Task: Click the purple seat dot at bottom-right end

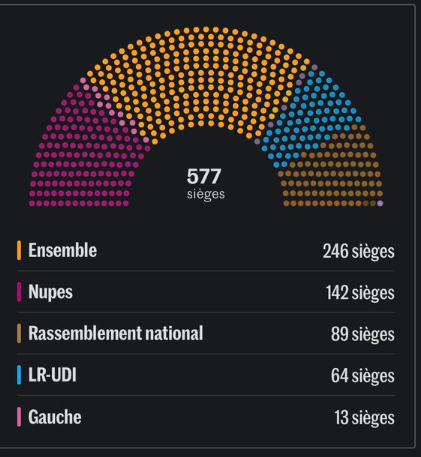Action: 380,203
